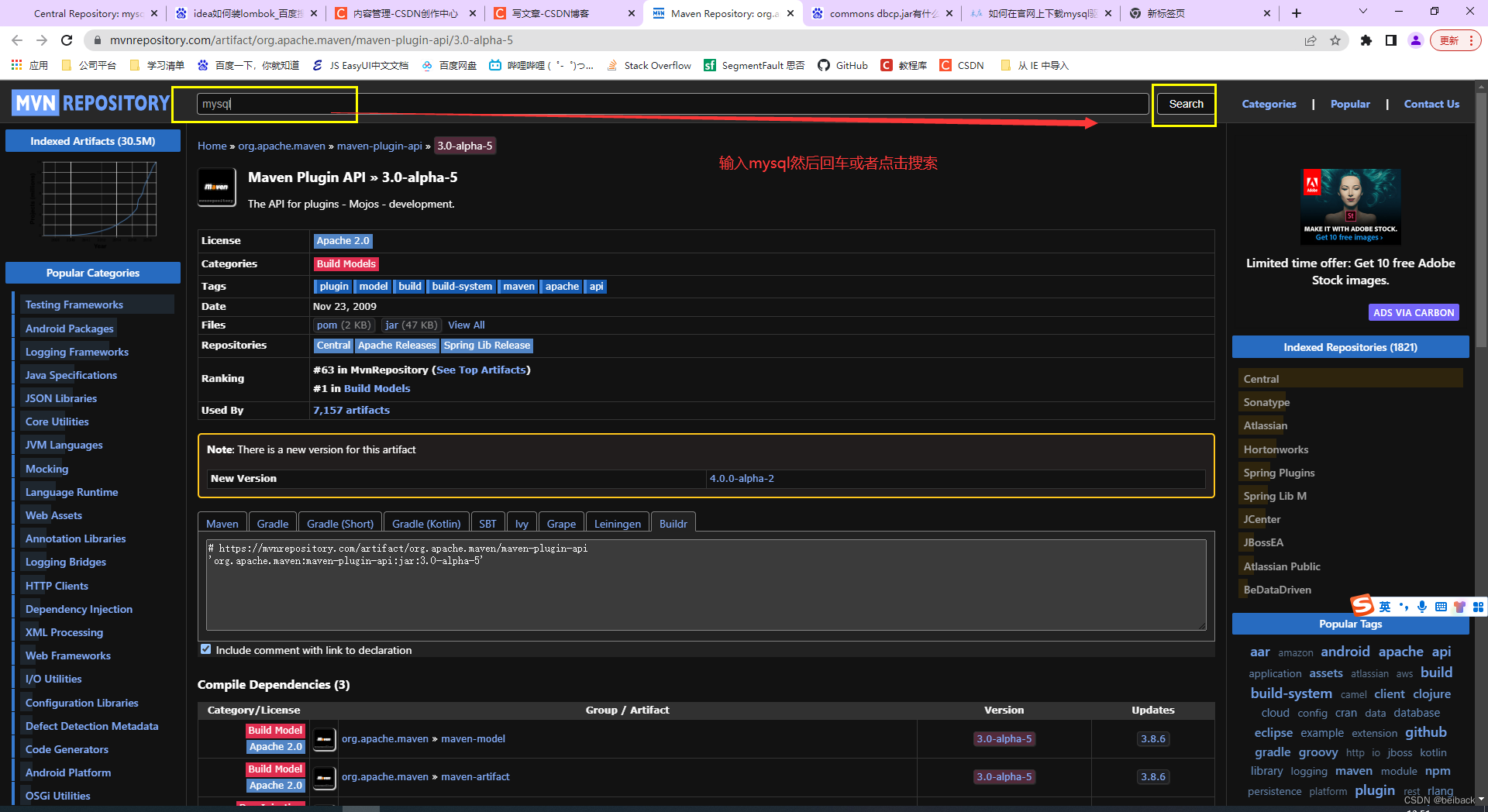The image size is (1488, 812).
Task: Click the Maven Plugin API artifact logo
Action: (217, 188)
